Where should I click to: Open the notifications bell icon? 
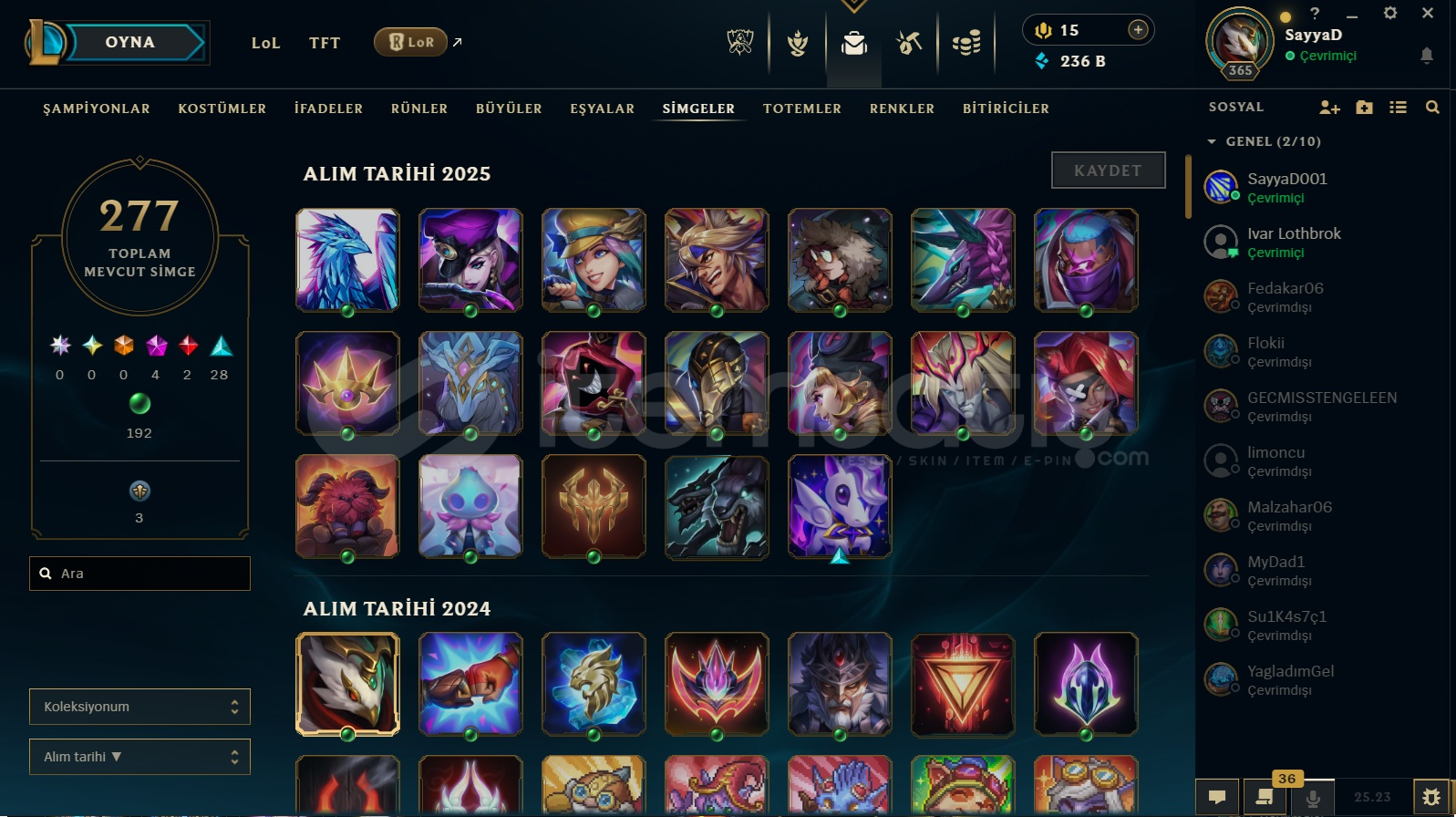click(x=1427, y=56)
